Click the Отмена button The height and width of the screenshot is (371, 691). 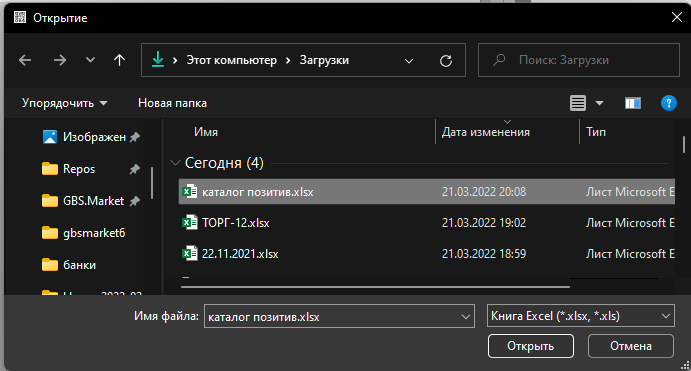[631, 346]
